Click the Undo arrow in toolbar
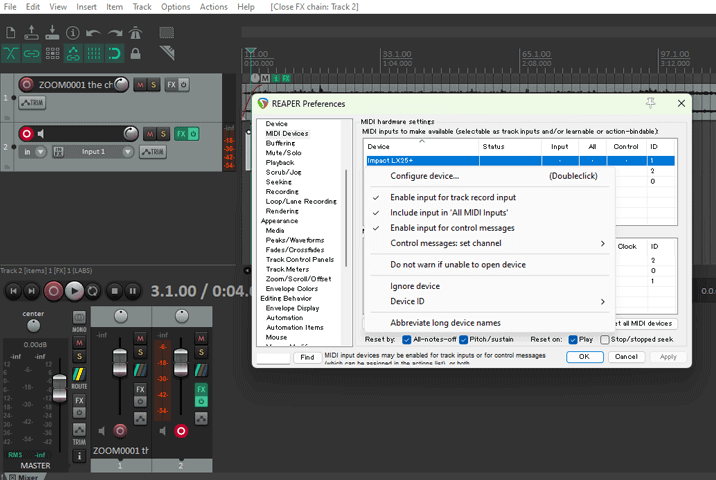The height and width of the screenshot is (480, 716). pos(93,33)
